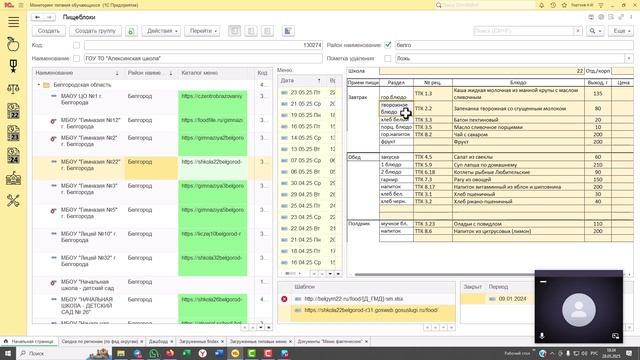Open the calendar 23 sidebar section
The width and height of the screenshot is (640, 360).
pyautogui.click(x=13, y=133)
